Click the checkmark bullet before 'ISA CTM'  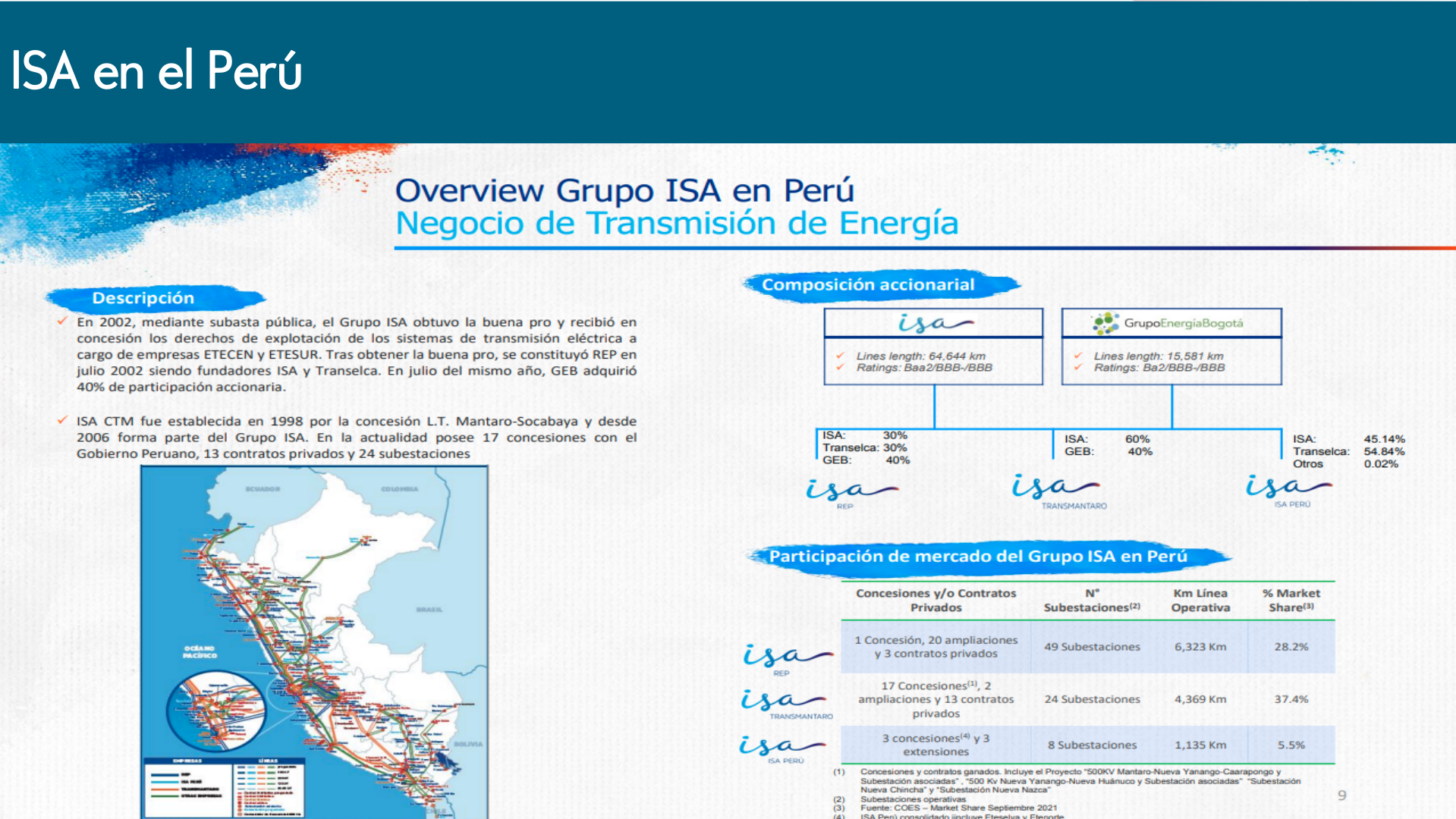pos(63,419)
